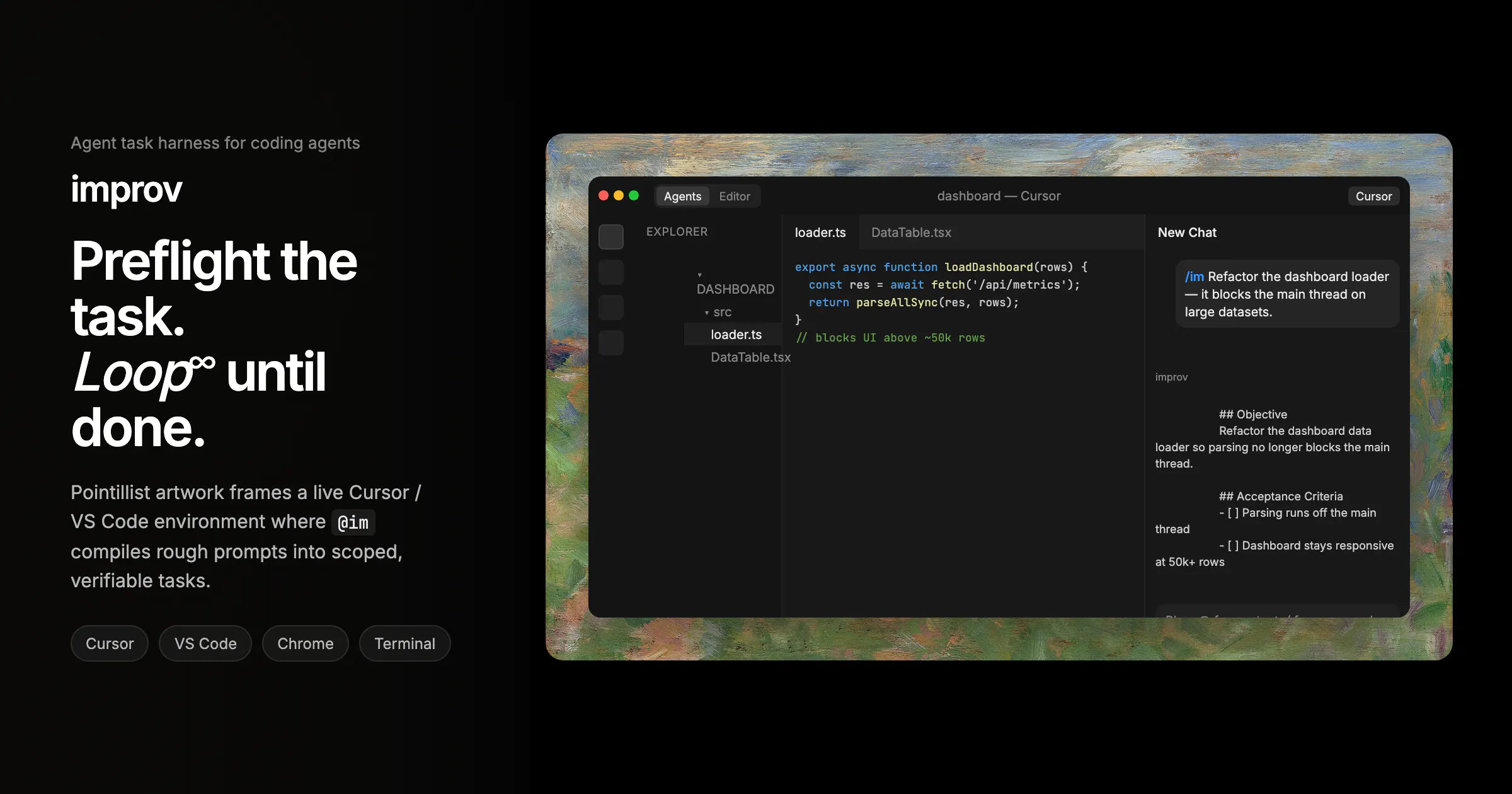The height and width of the screenshot is (794, 1512).
Task: Click 'Agent task harness for coding agents' tagline
Action: 215,143
